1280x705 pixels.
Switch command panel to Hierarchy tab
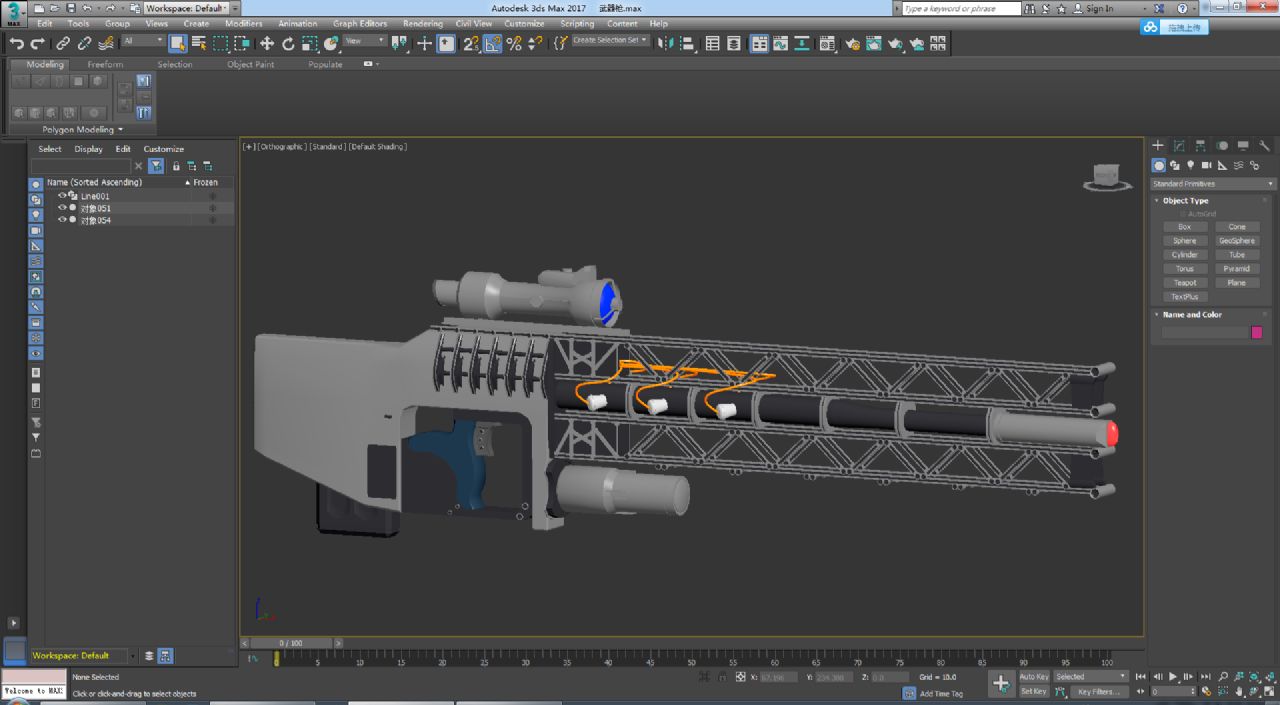pos(1200,146)
